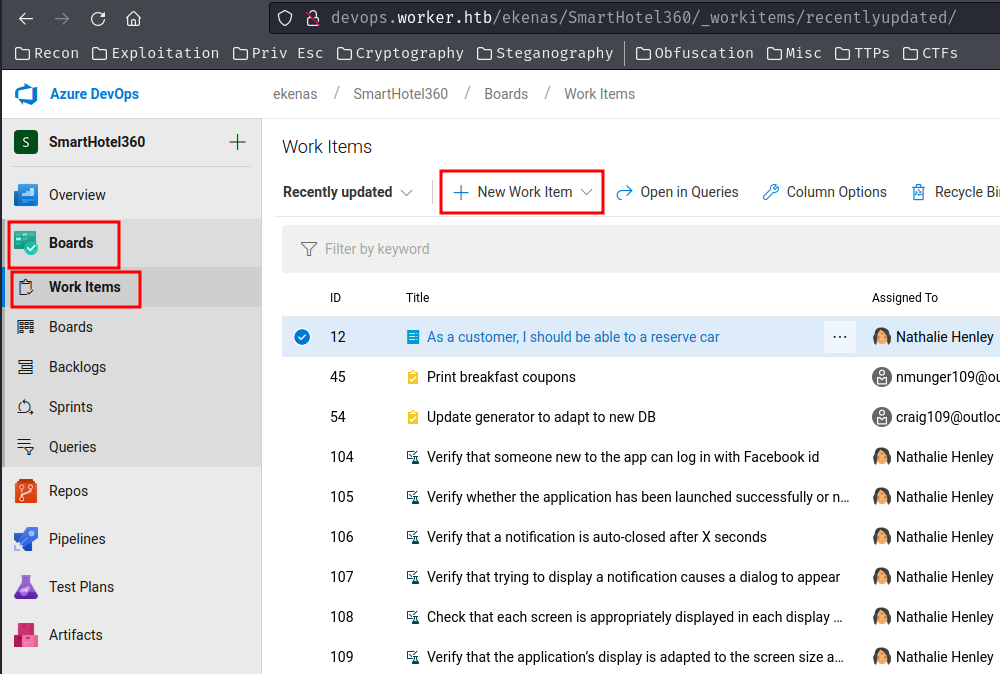Go back with the browser back arrow
The height and width of the screenshot is (674, 1000).
pos(26,18)
